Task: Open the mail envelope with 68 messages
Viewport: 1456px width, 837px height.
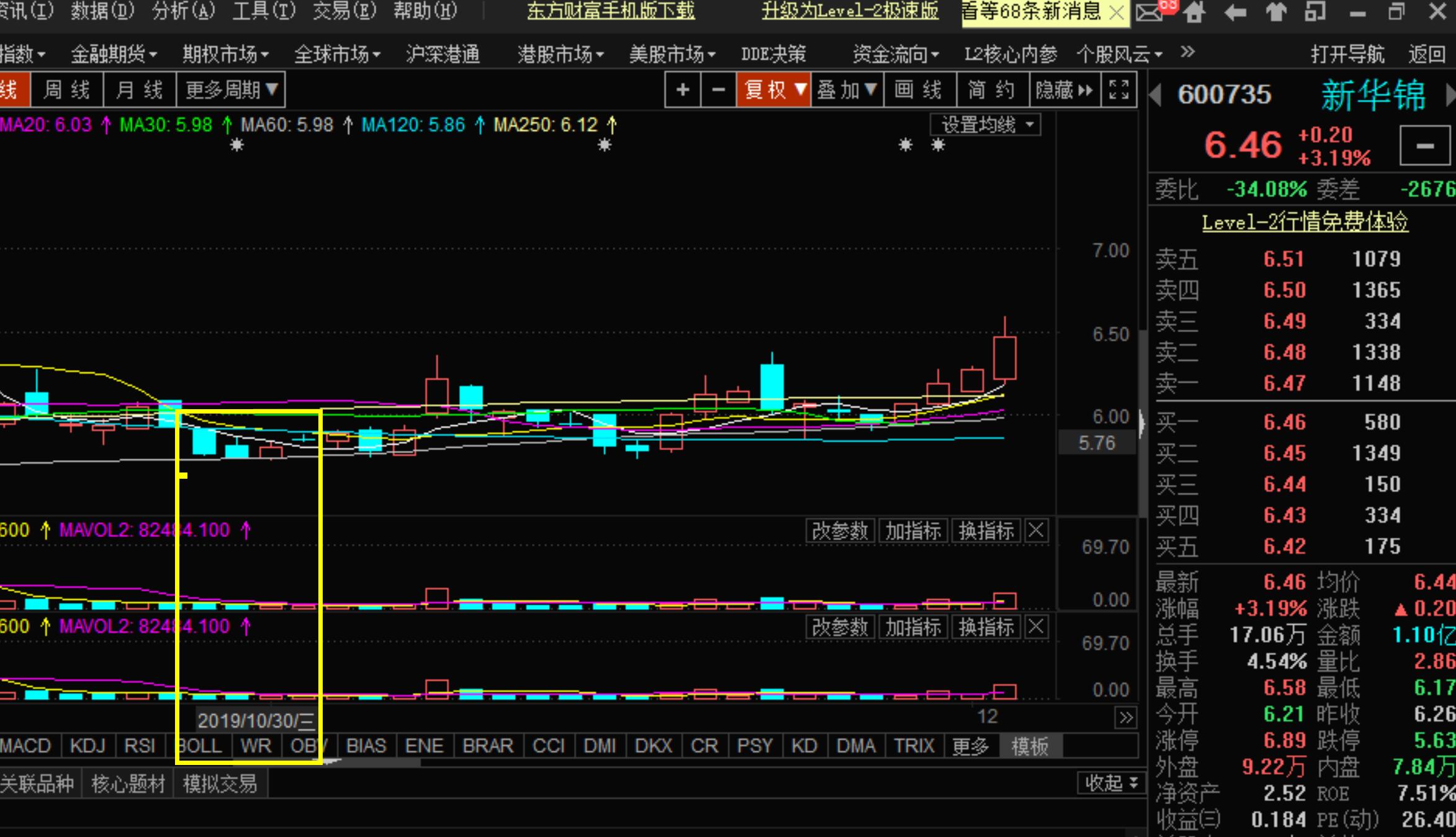Action: (1150, 12)
